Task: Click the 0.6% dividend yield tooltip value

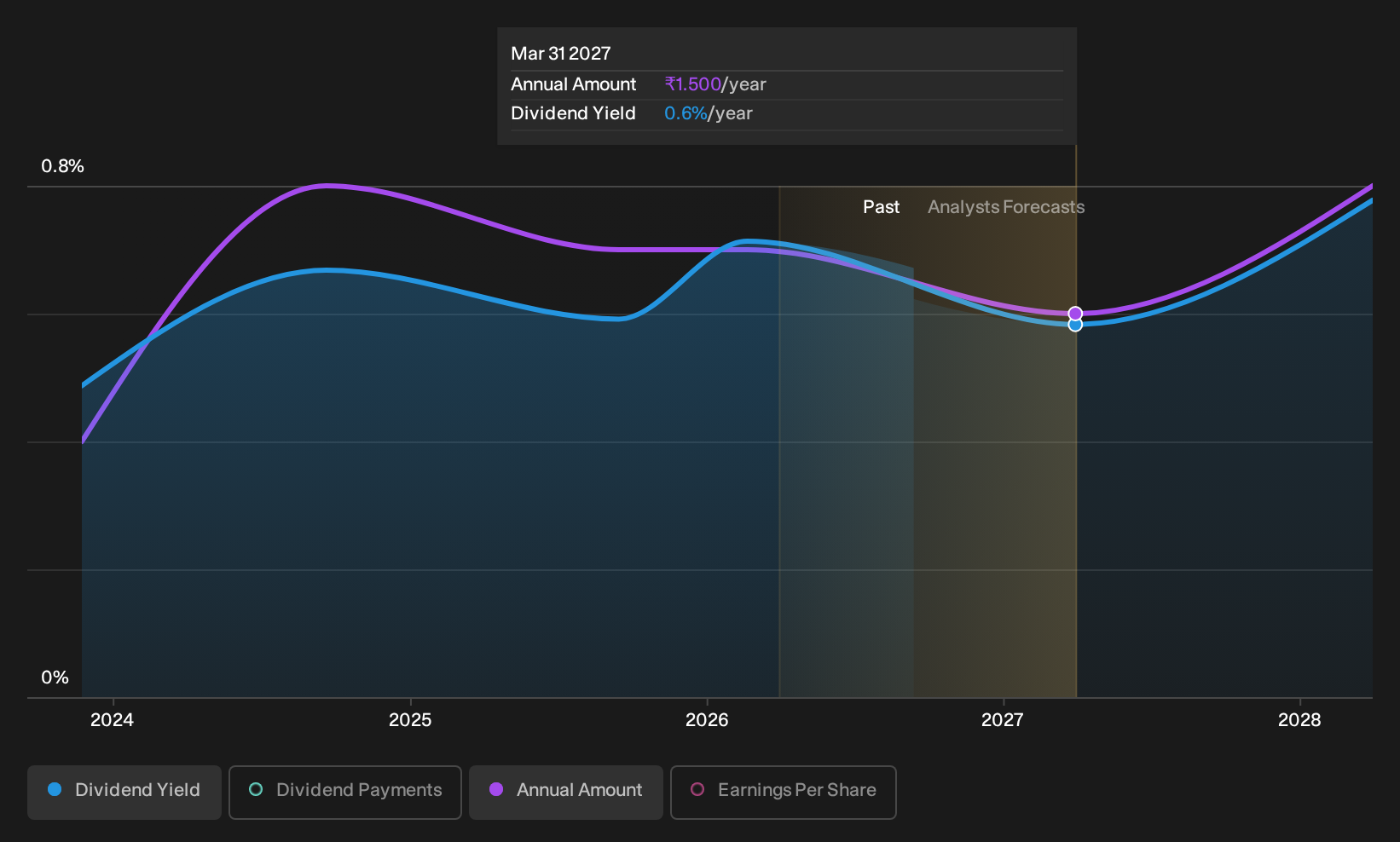Action: 686,113
